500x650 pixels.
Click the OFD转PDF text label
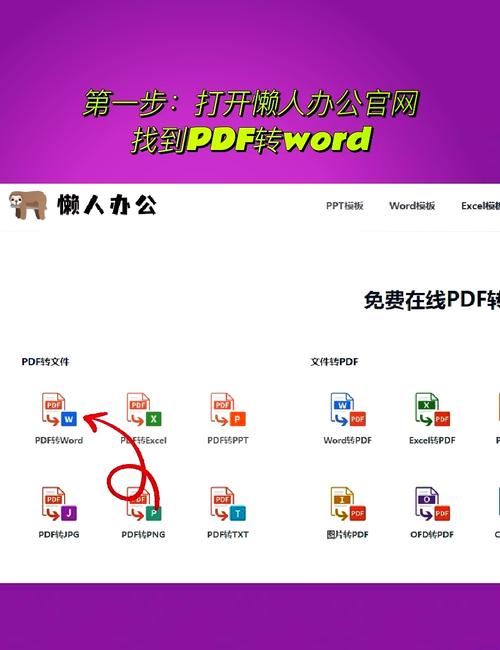[432, 534]
